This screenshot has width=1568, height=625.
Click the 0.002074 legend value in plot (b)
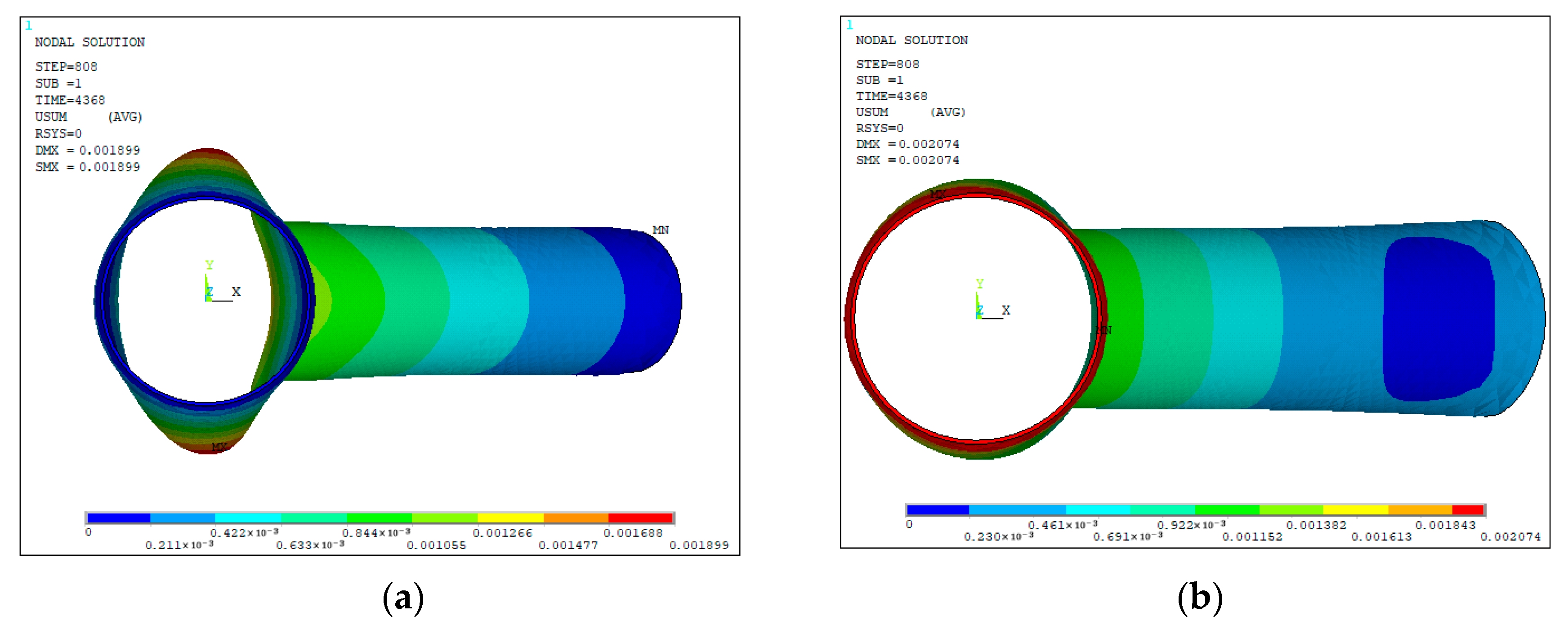point(1510,537)
